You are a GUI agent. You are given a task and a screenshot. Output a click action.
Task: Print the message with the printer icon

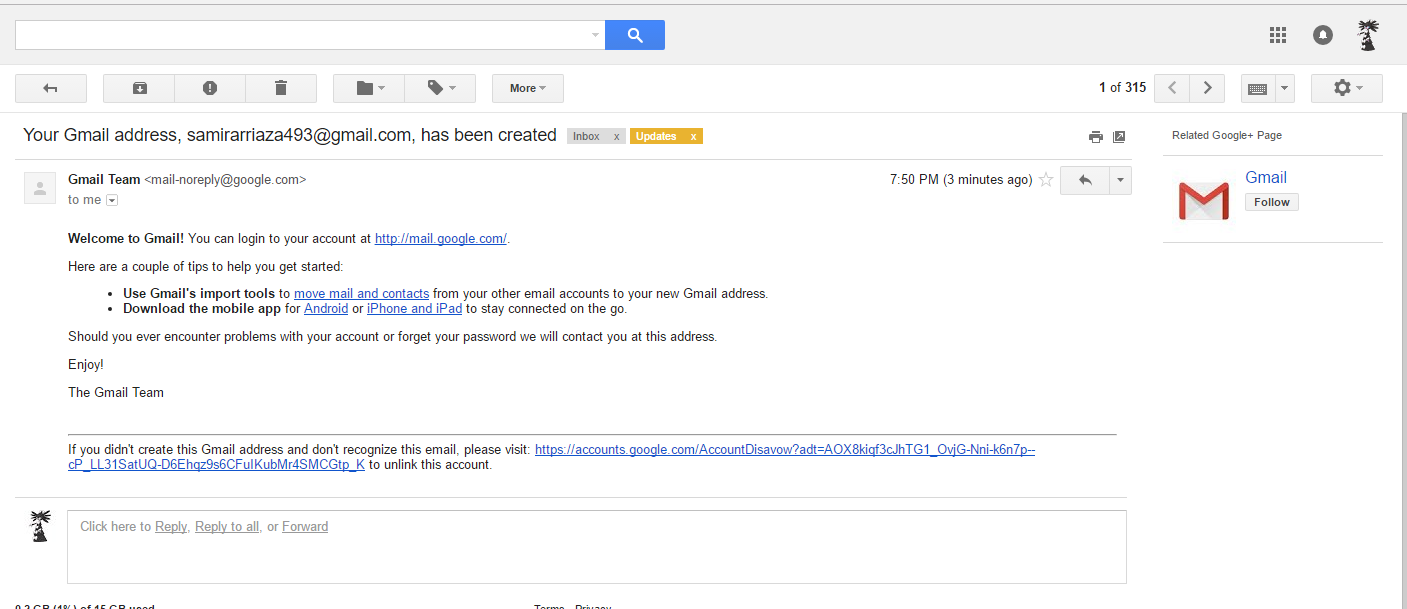click(x=1096, y=137)
